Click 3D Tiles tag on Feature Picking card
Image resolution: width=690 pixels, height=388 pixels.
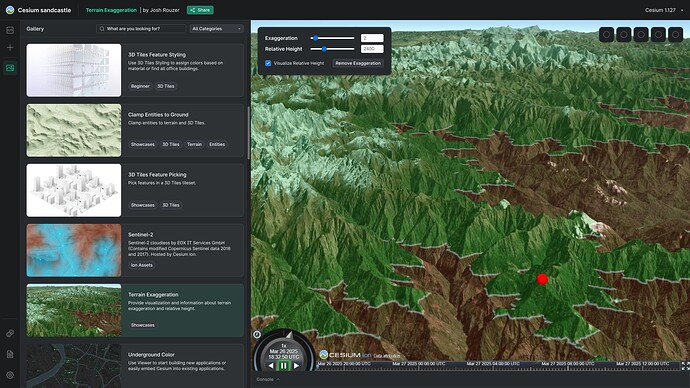[171, 205]
